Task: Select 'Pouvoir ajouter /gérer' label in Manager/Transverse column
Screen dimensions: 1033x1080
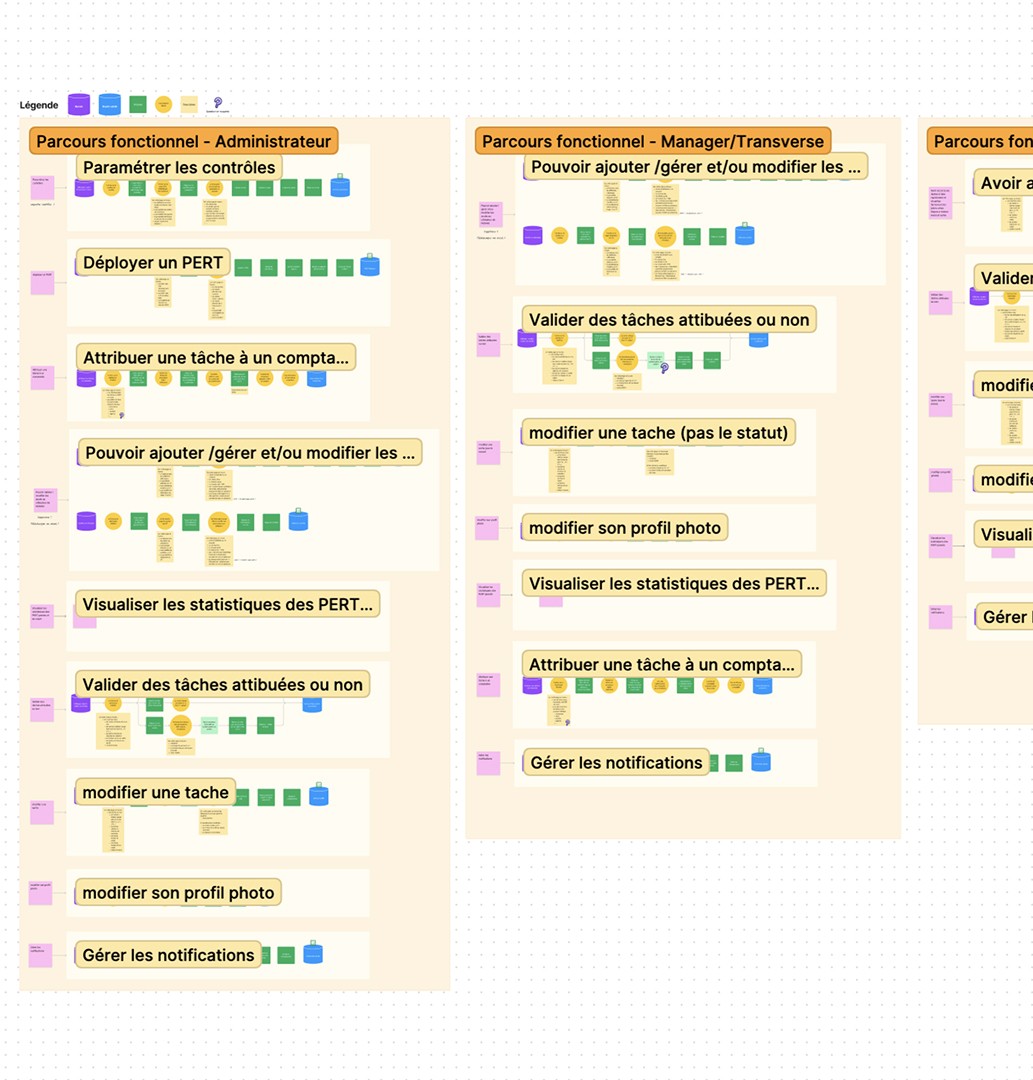Action: [696, 167]
